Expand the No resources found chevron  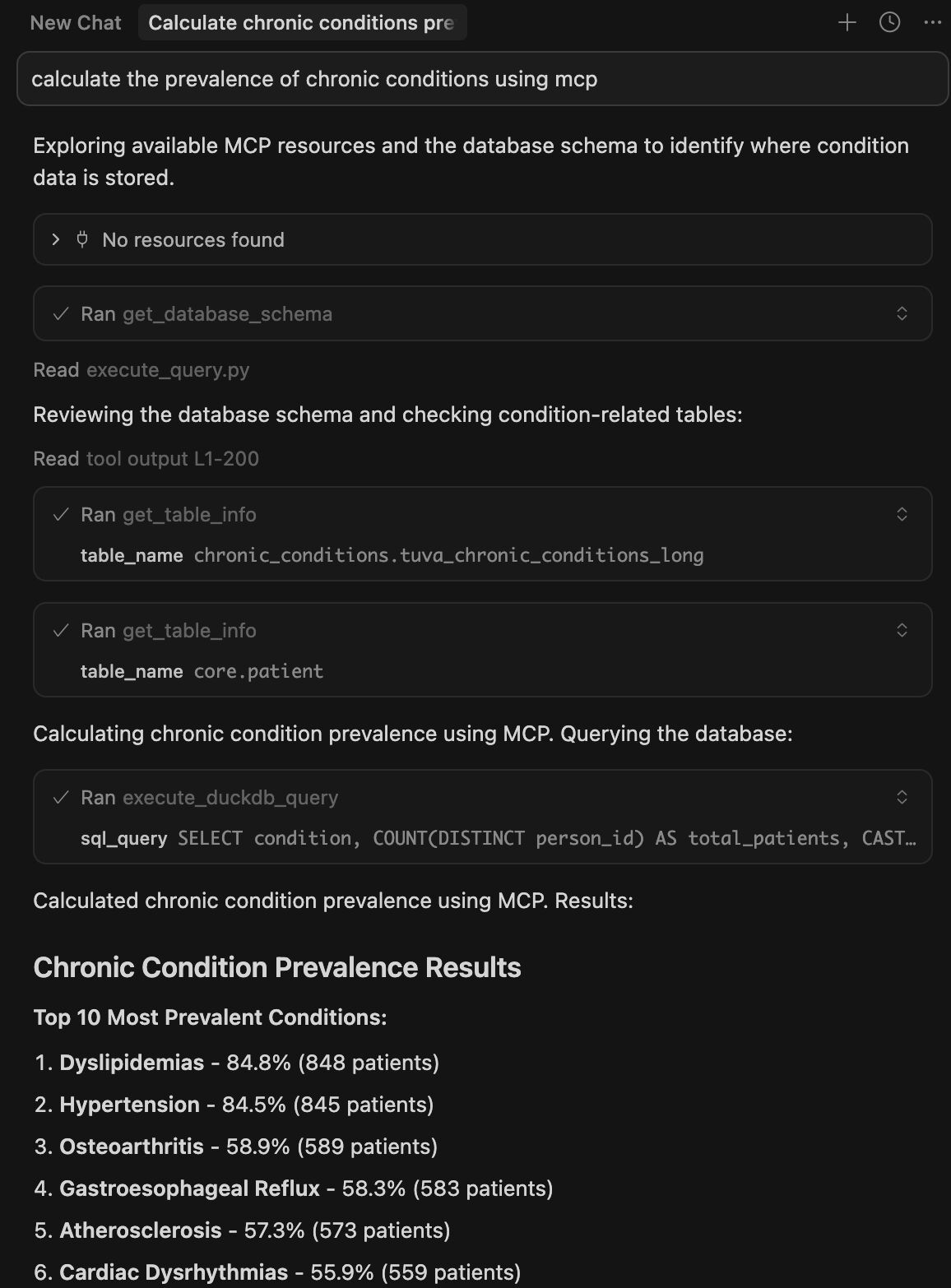56,239
